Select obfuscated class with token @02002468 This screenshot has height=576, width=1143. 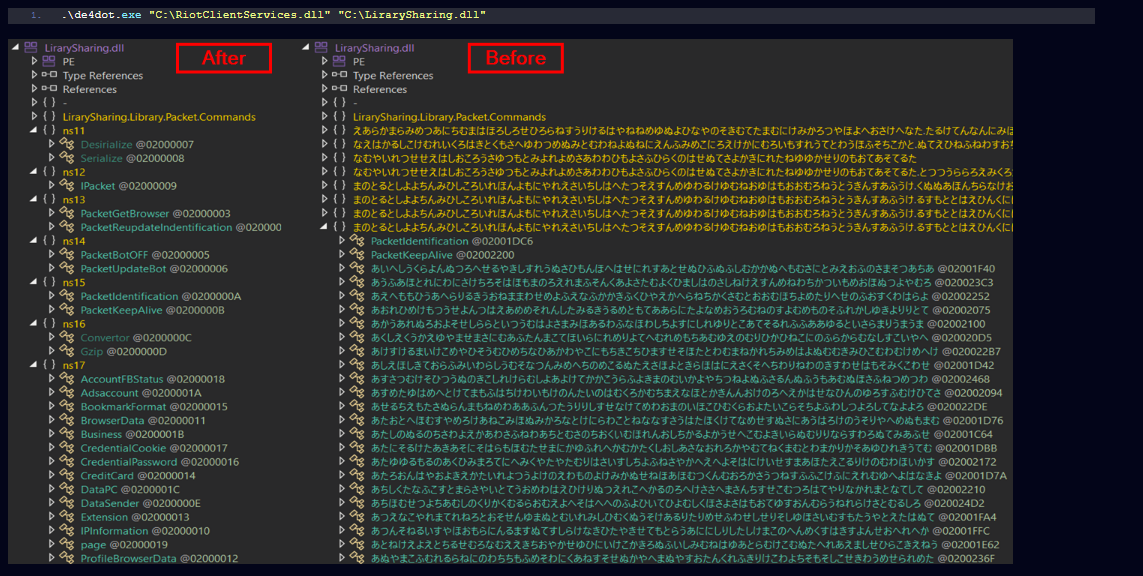[x=680, y=379]
